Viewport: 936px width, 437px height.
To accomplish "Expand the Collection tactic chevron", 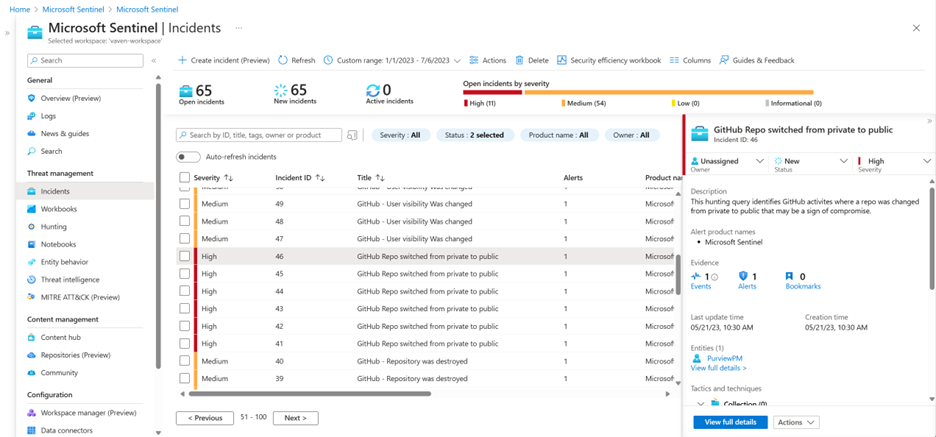I will coord(701,404).
